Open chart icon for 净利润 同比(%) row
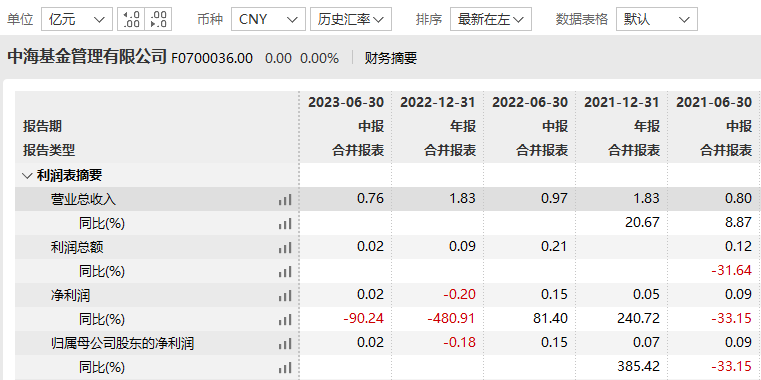761x380 pixels. (x=285, y=320)
